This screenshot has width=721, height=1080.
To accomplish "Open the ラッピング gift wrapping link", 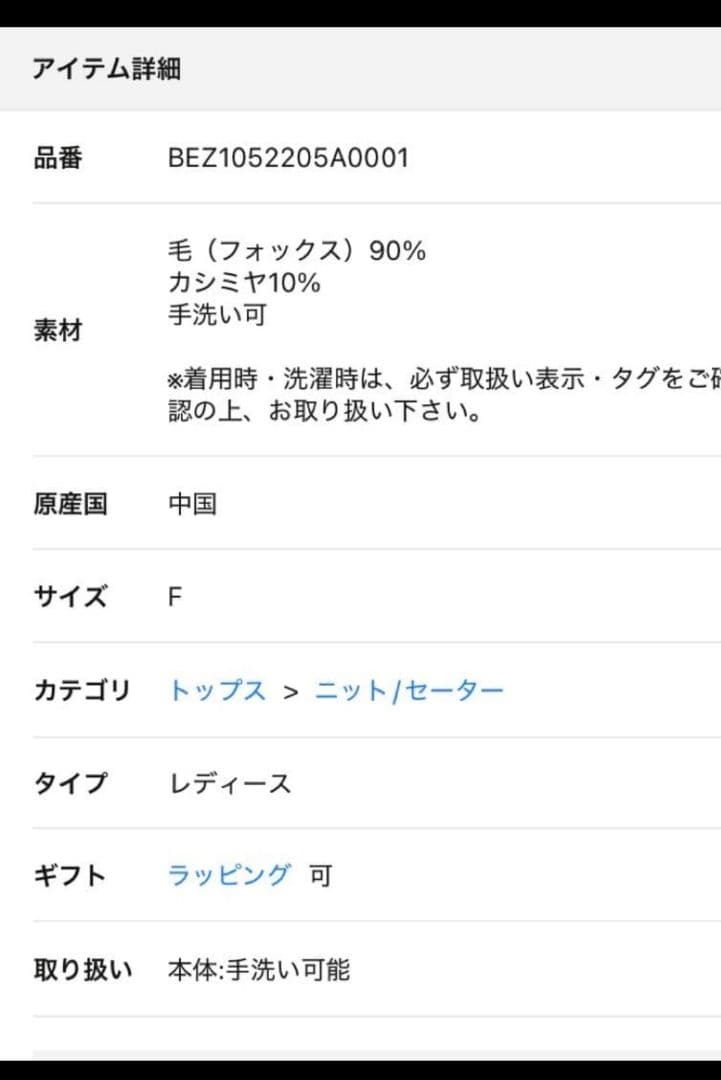I will point(227,875).
